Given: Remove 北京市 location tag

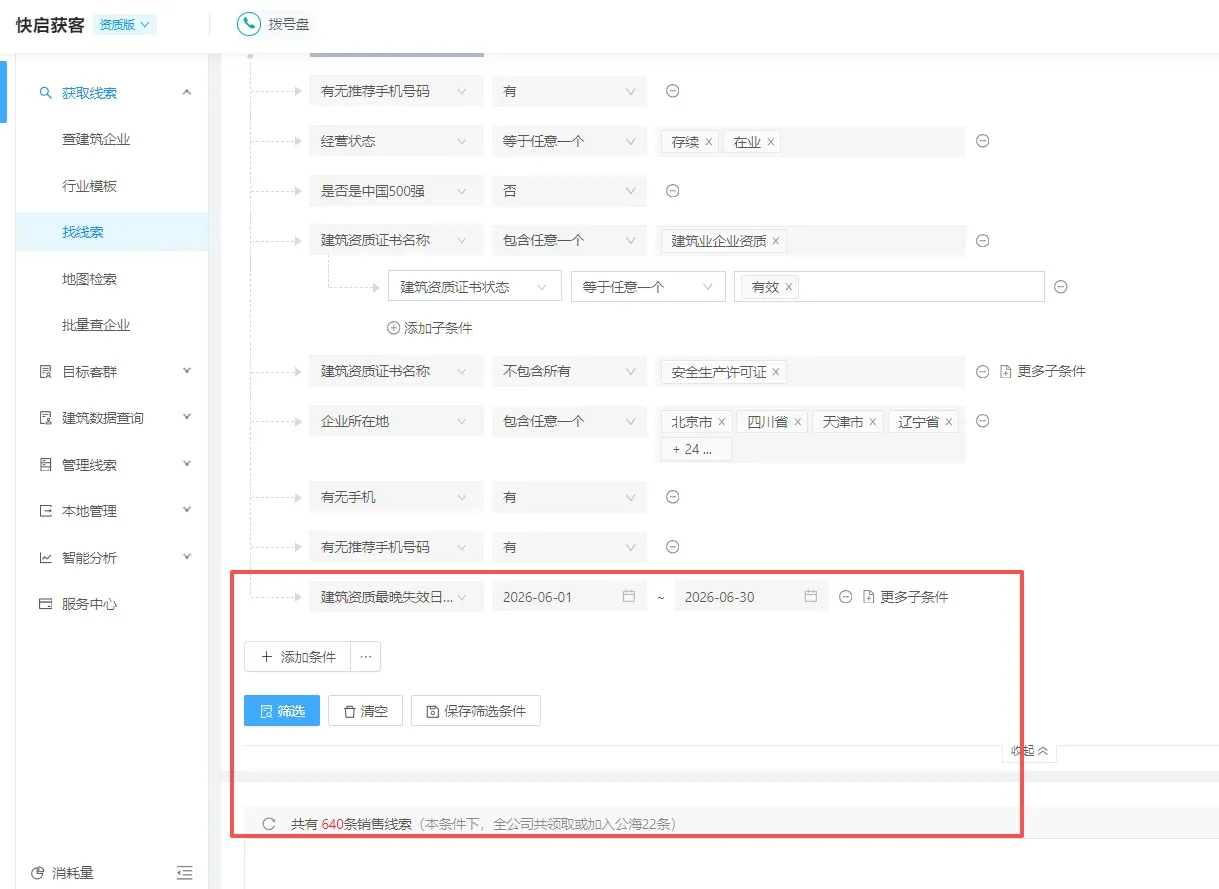Looking at the screenshot, I should tap(722, 422).
